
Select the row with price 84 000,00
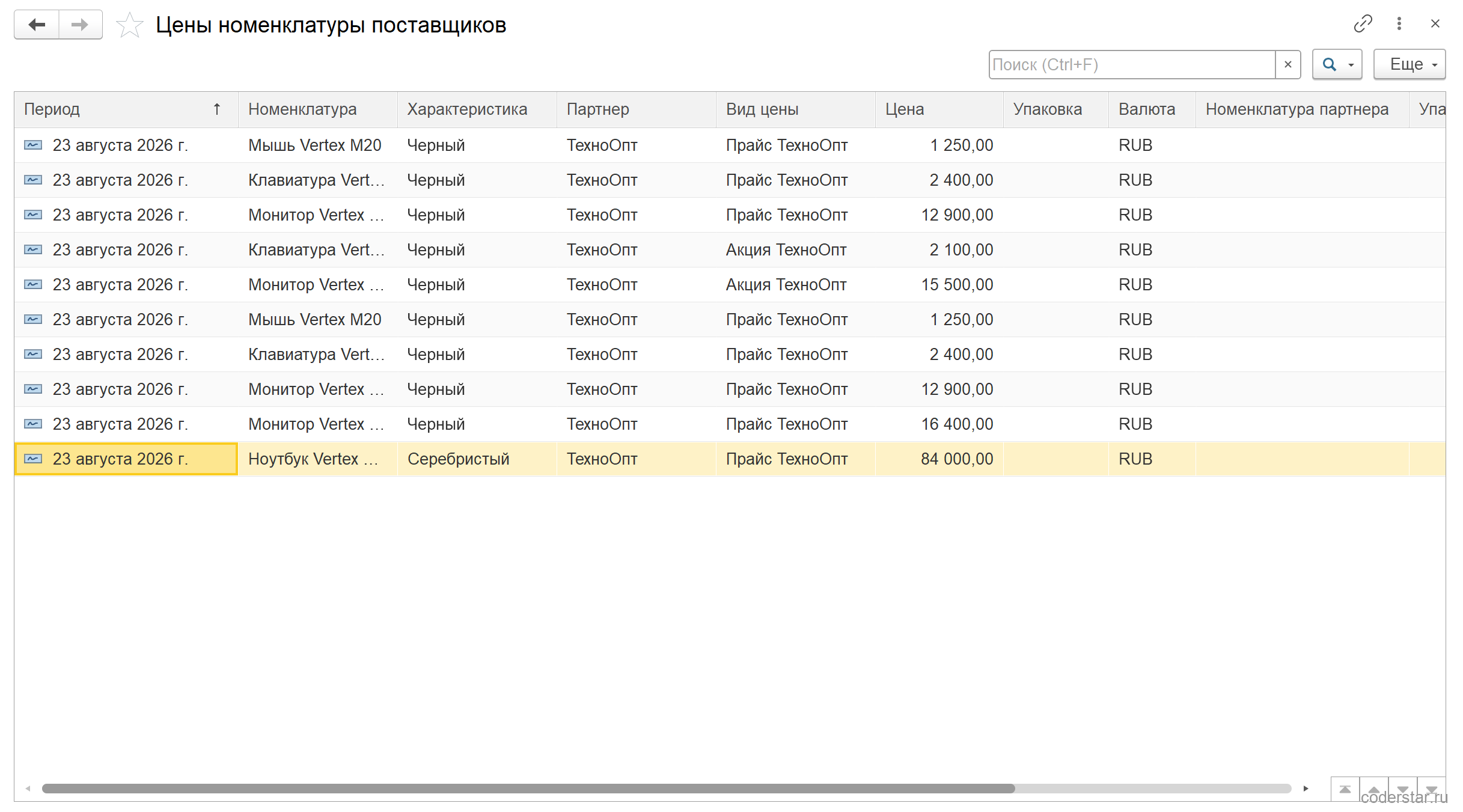pyautogui.click(x=730, y=459)
